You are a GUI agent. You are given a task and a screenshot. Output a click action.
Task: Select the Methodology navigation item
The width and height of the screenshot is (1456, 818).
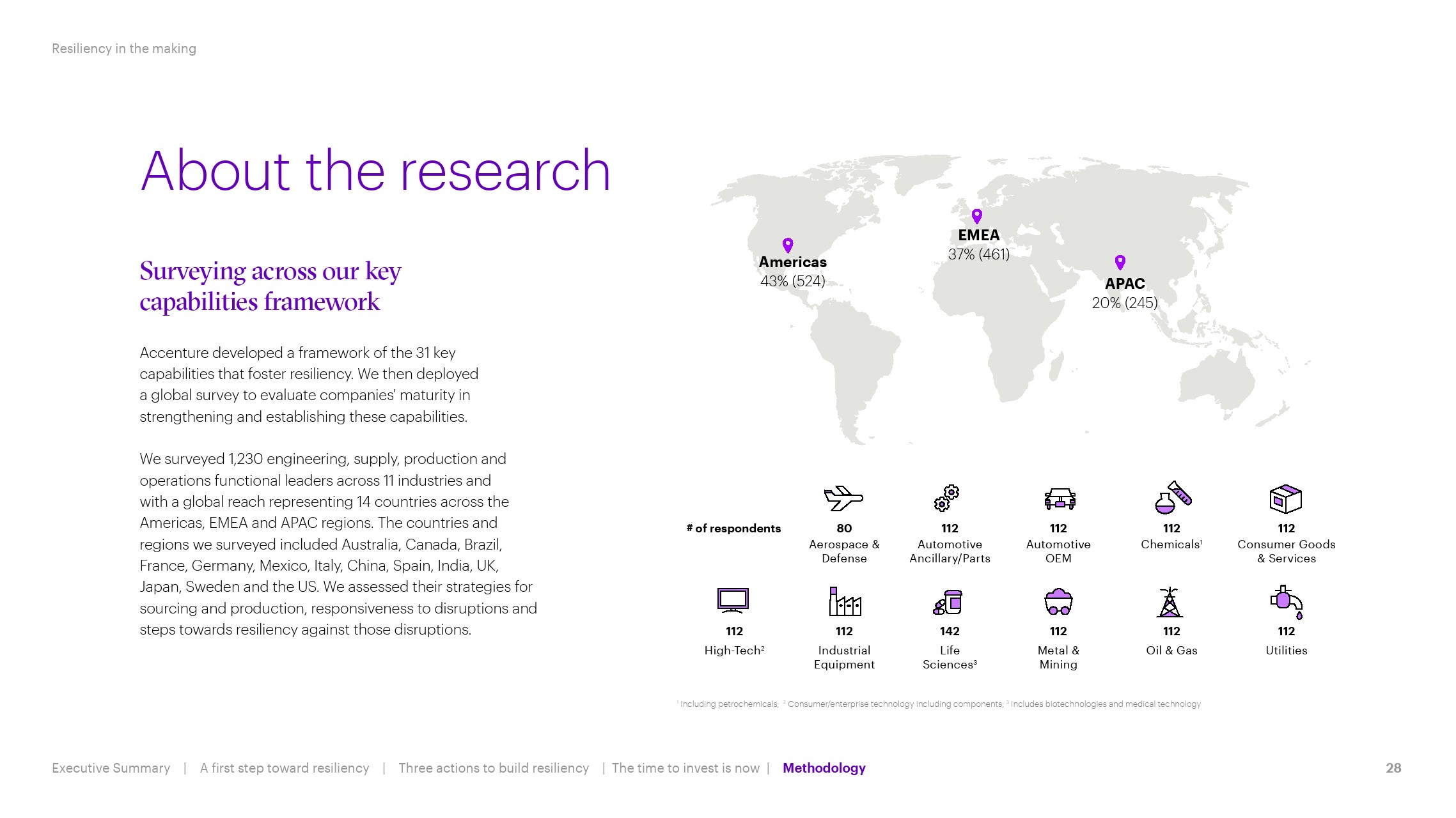[824, 768]
